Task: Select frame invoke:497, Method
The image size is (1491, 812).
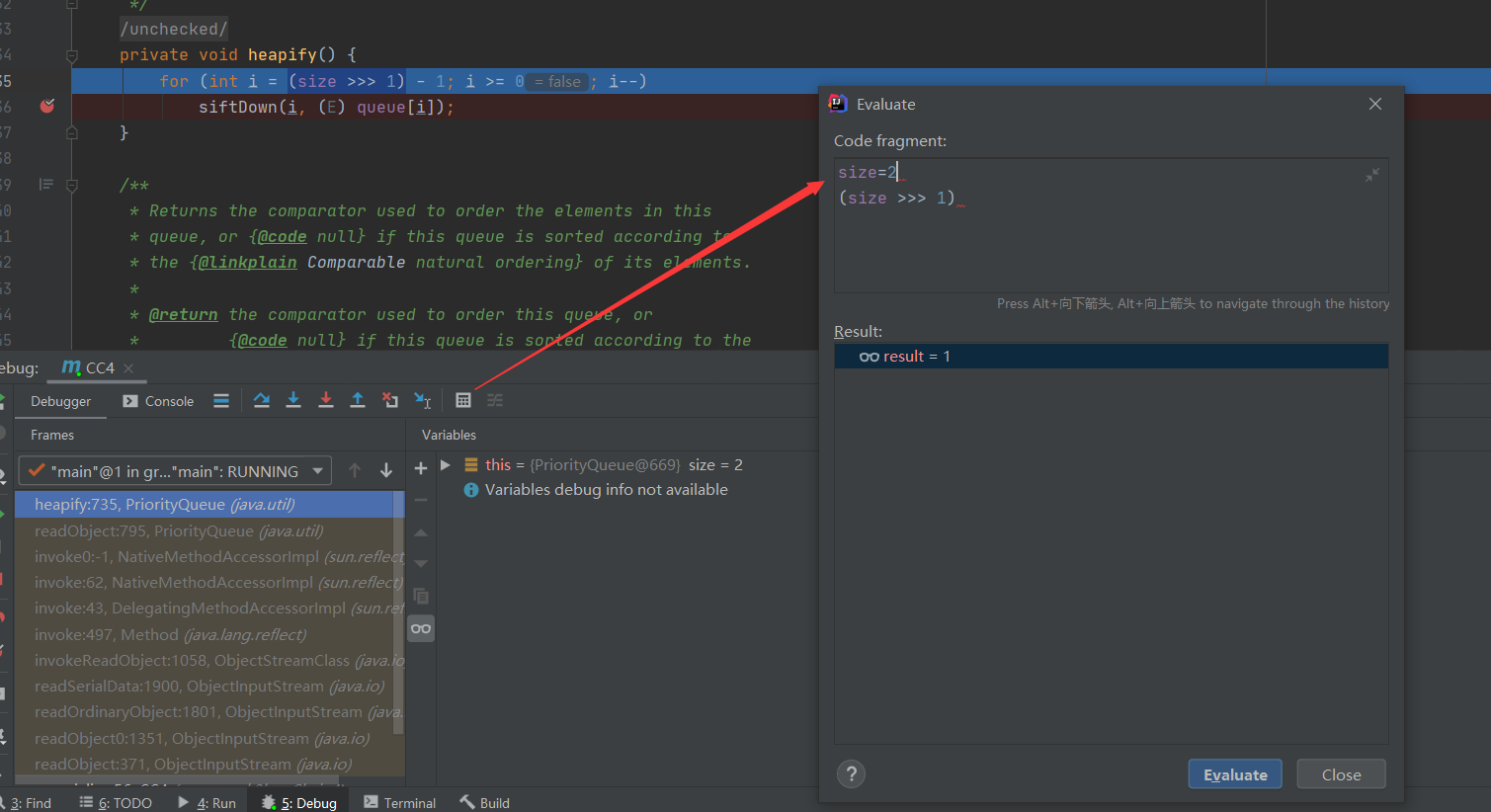Action: (204, 635)
